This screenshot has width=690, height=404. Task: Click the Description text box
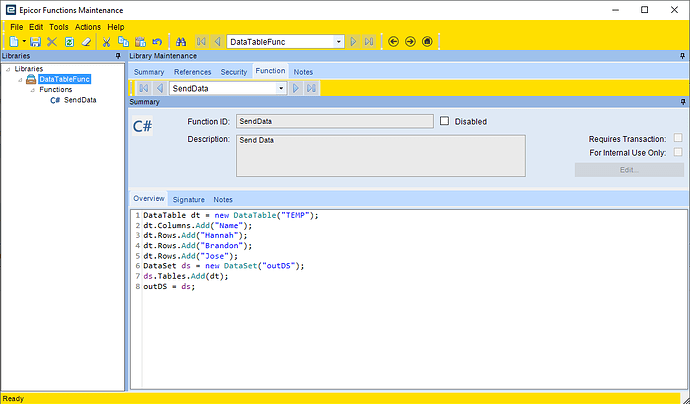click(x=381, y=156)
